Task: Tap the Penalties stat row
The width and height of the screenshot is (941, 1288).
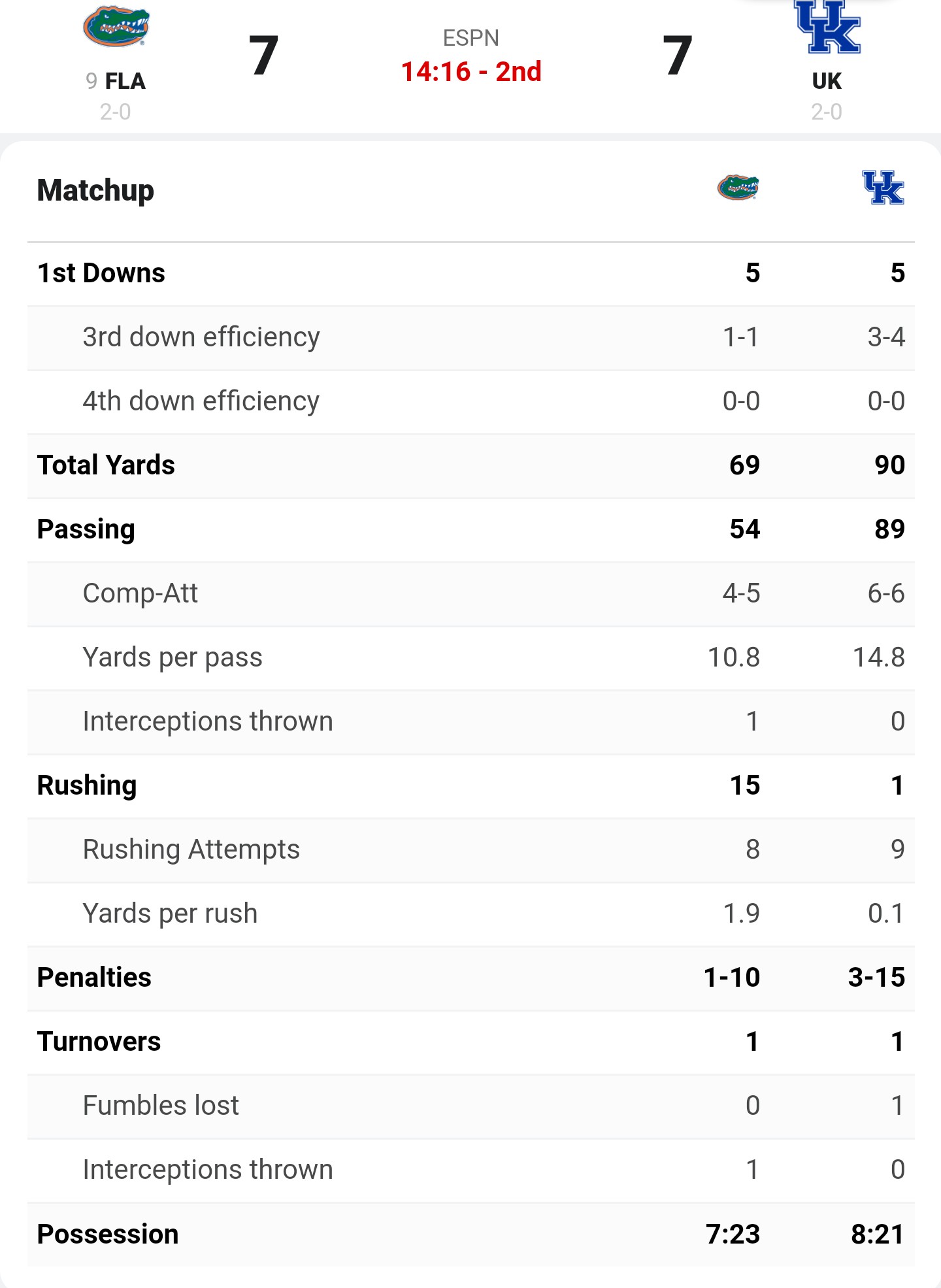Action: pos(470,978)
